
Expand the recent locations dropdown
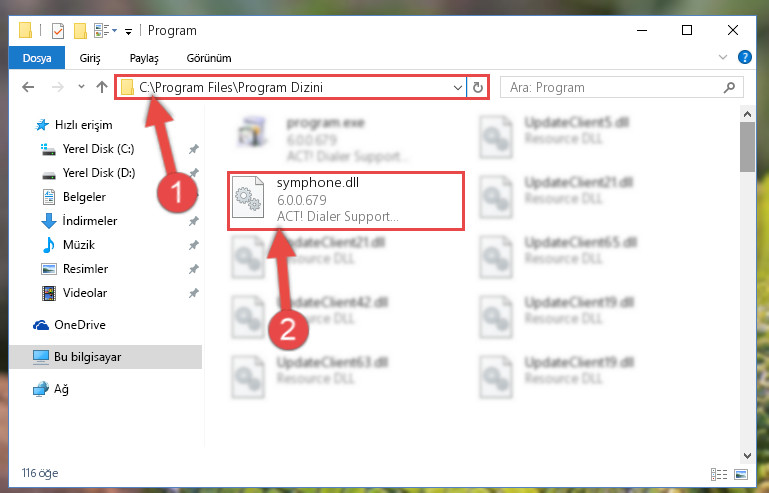(81, 87)
